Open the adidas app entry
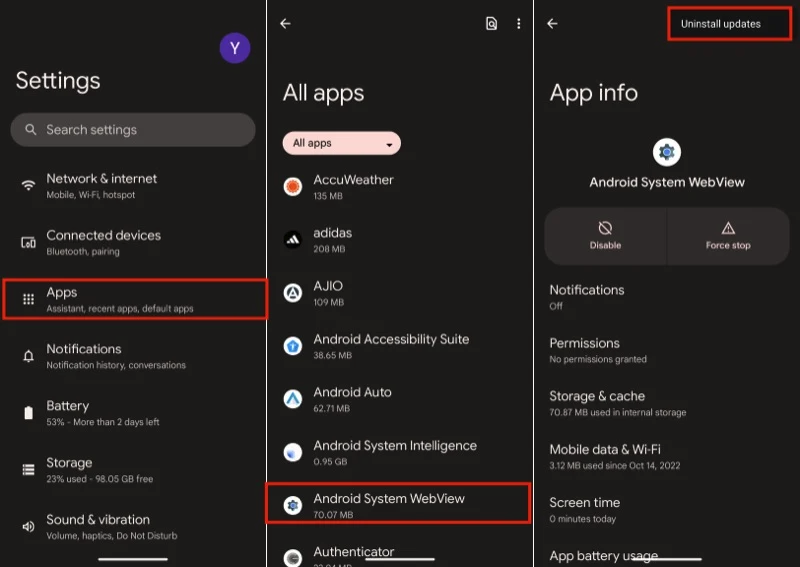This screenshot has height=567, width=800. [x=399, y=240]
